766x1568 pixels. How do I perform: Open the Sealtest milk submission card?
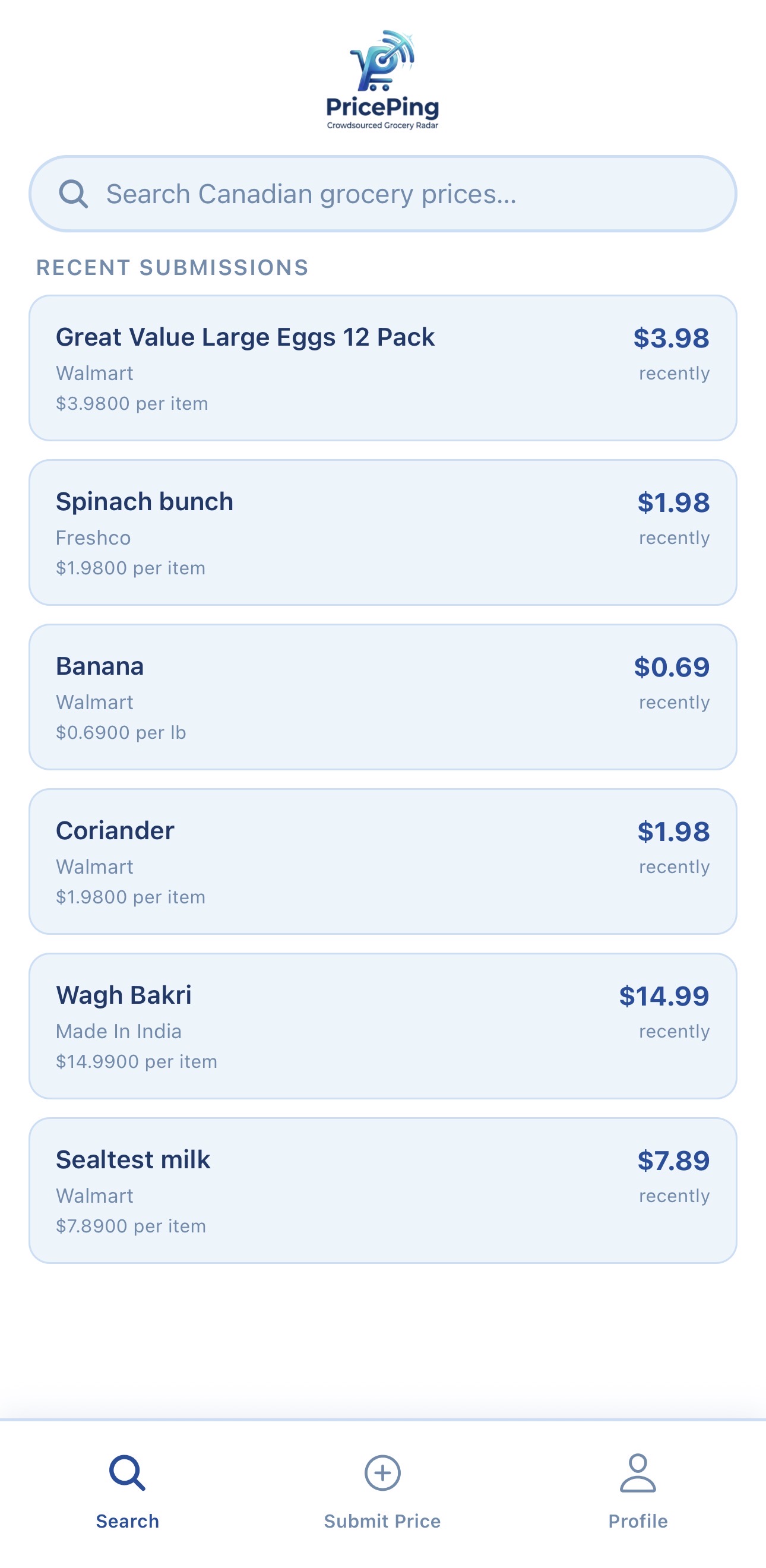click(x=382, y=1191)
